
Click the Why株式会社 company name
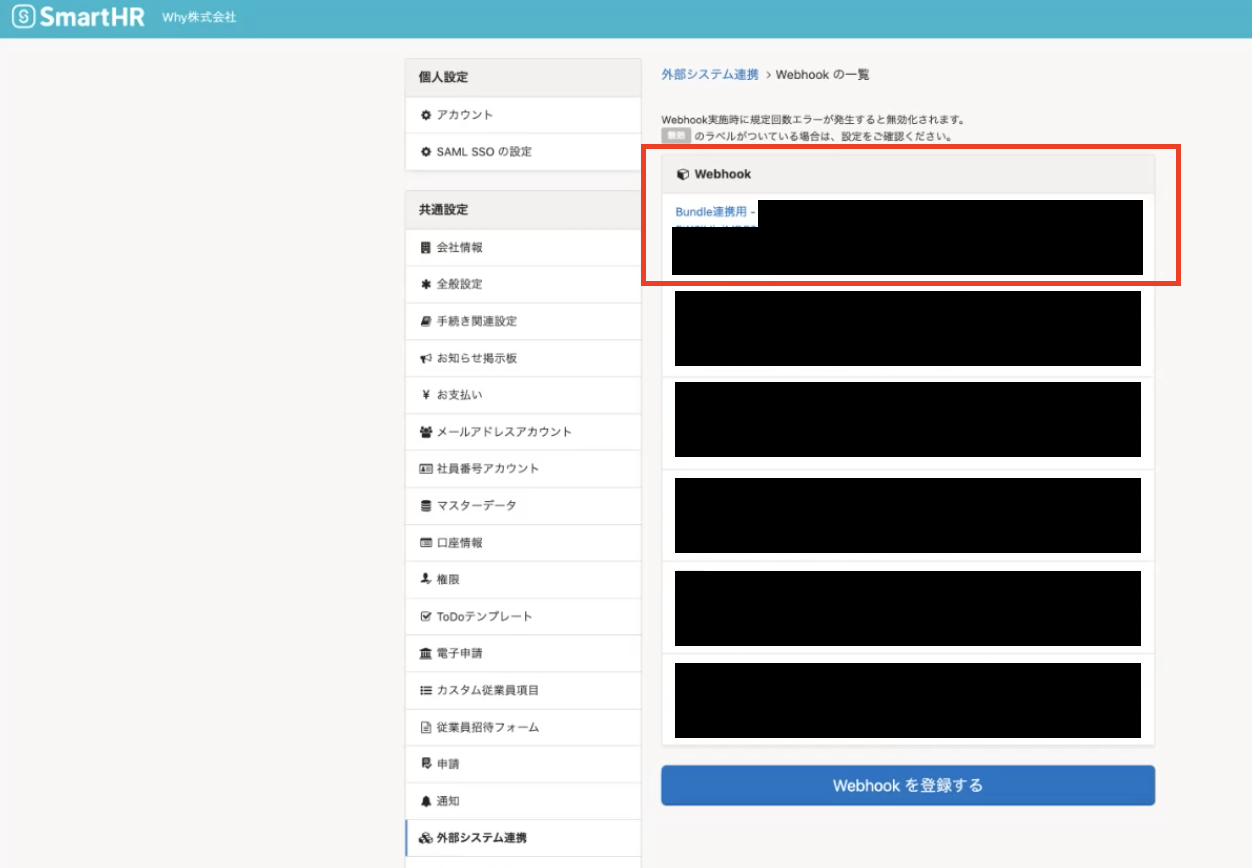coord(199,17)
